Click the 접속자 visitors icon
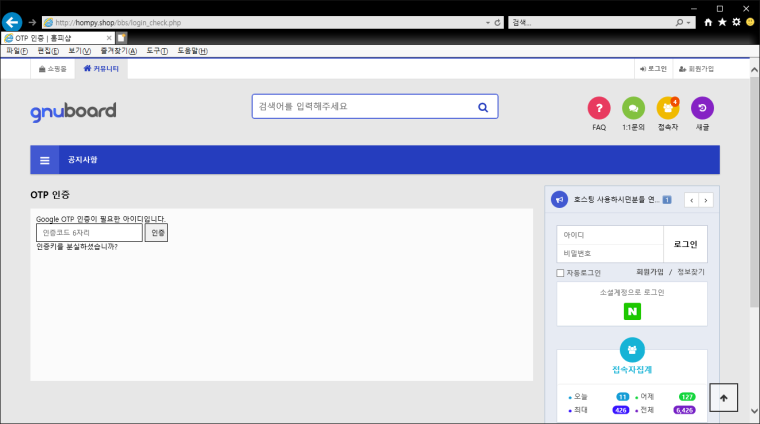 coord(667,108)
